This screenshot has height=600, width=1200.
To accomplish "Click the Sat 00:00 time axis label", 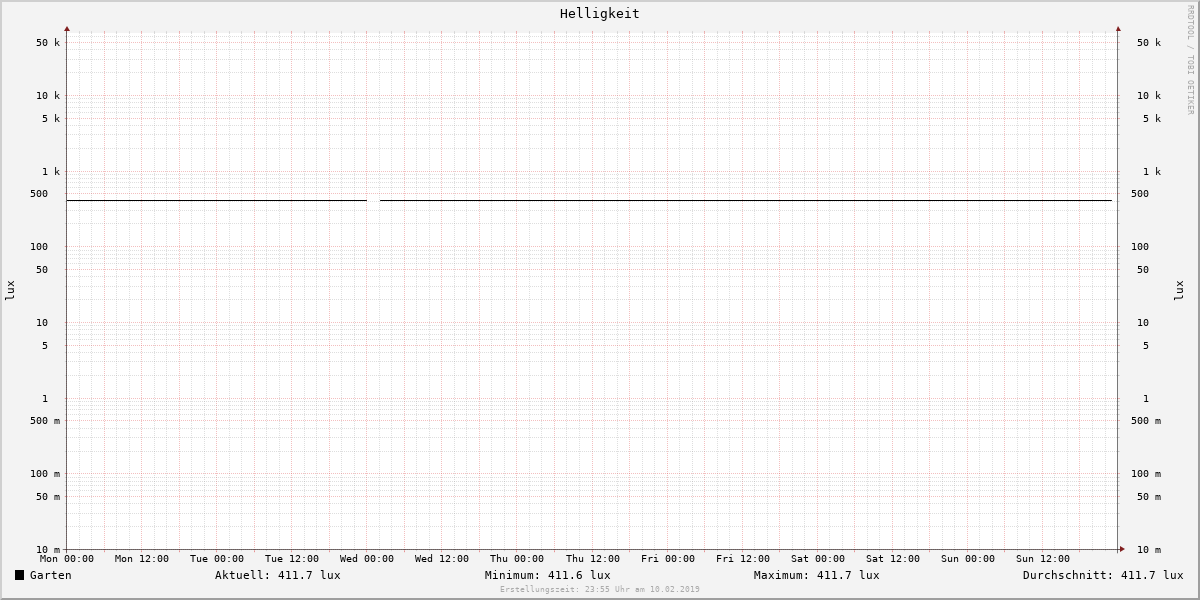I will point(818,559).
